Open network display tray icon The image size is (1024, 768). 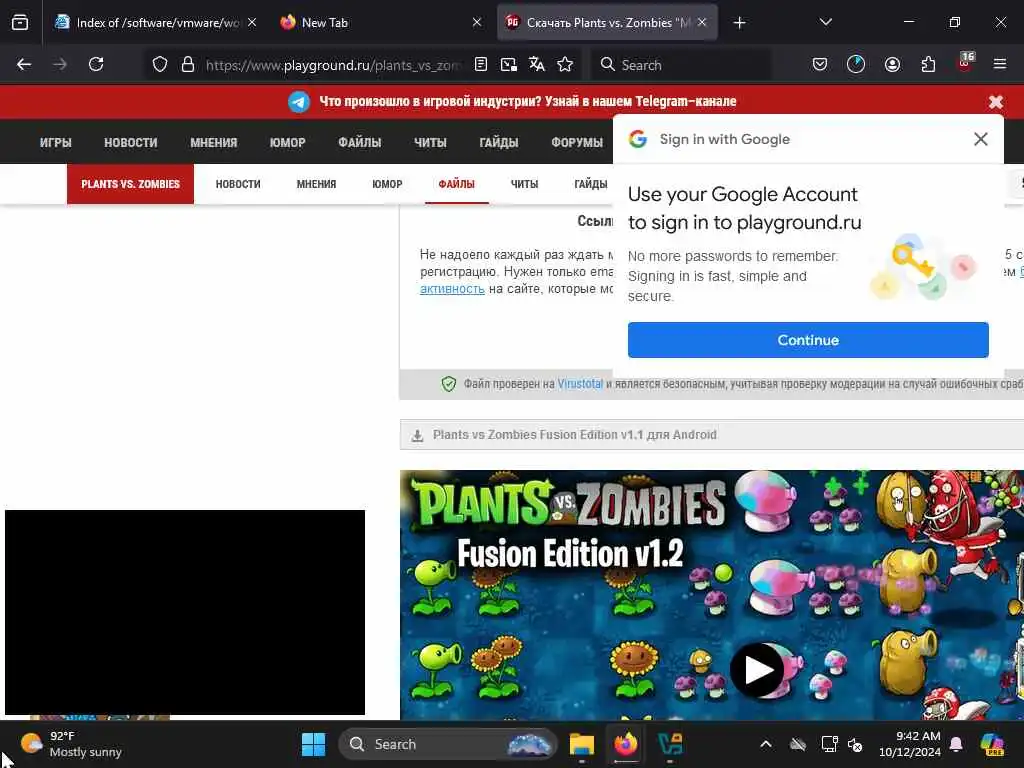coord(829,744)
